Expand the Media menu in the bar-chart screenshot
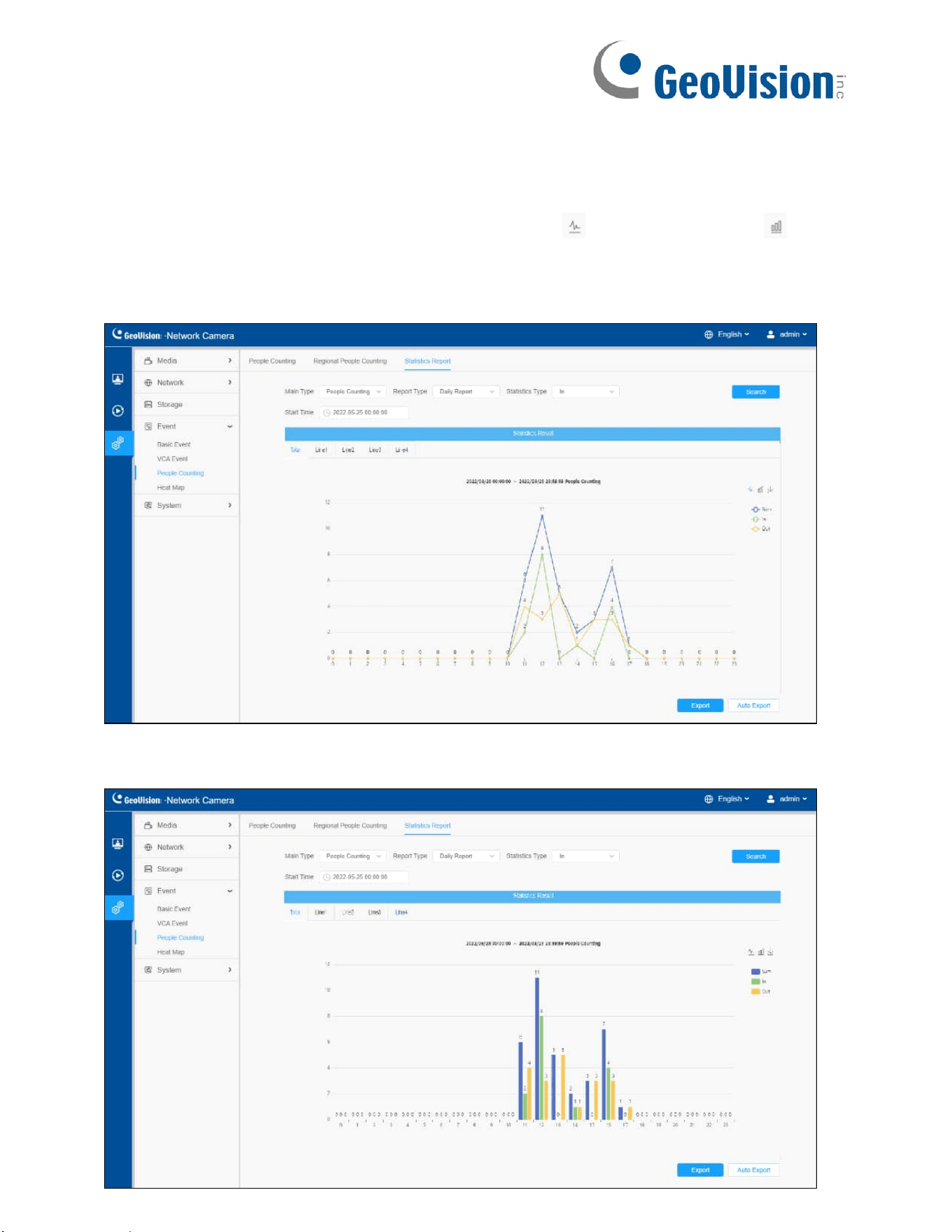The width and height of the screenshot is (952, 1232). (x=187, y=826)
